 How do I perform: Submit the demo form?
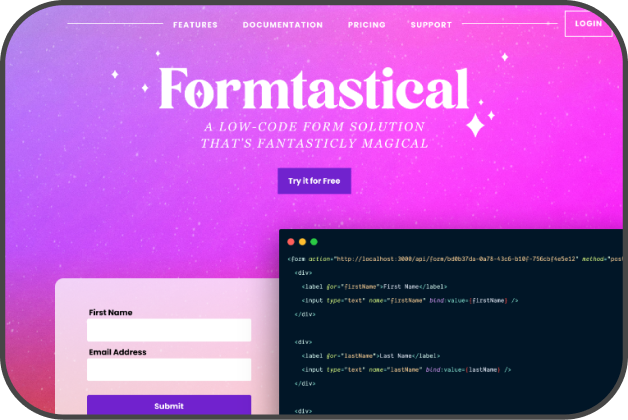(169, 406)
